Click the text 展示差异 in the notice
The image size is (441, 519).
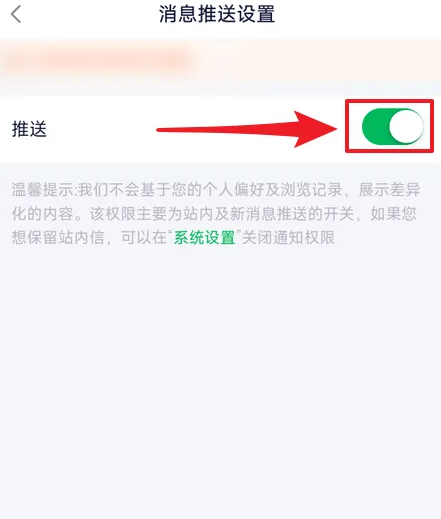[x=389, y=190]
